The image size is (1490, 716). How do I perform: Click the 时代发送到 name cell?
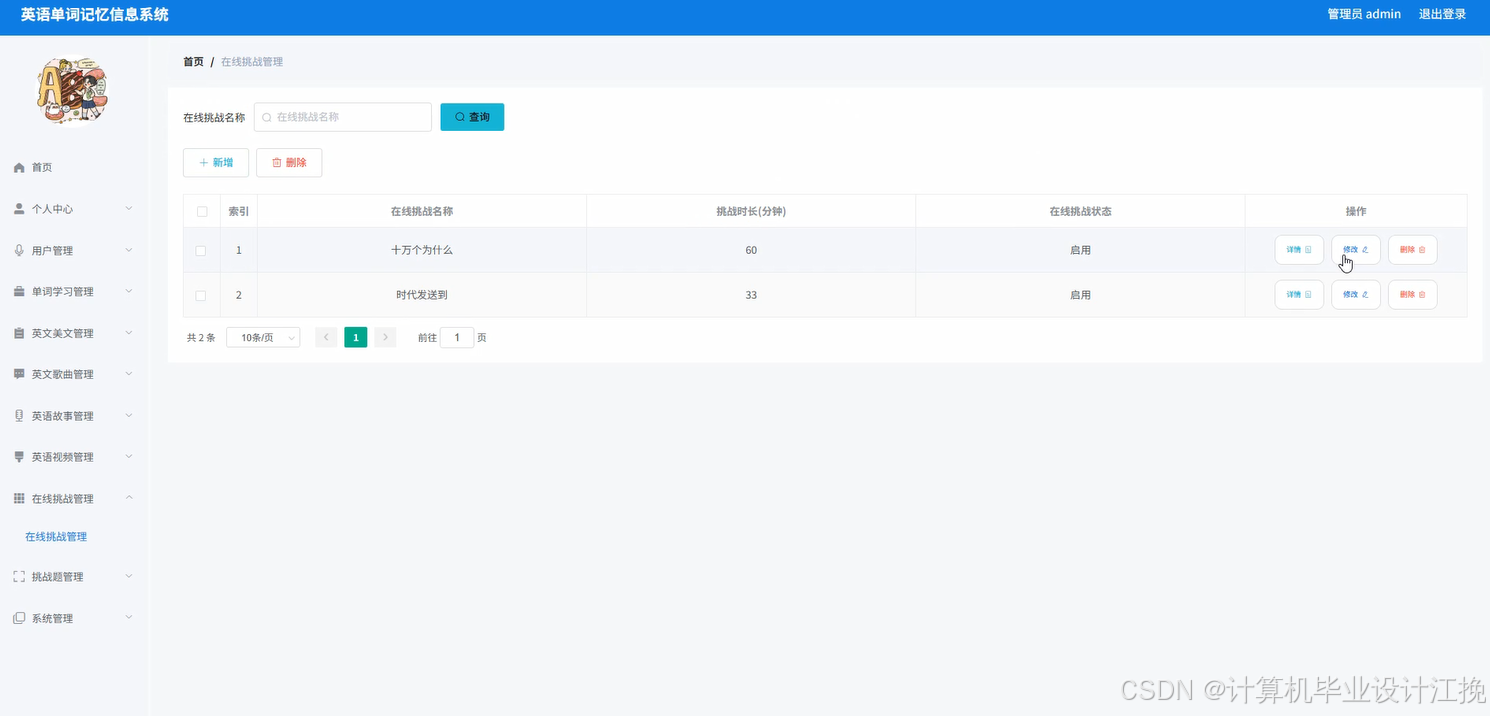[x=422, y=295]
